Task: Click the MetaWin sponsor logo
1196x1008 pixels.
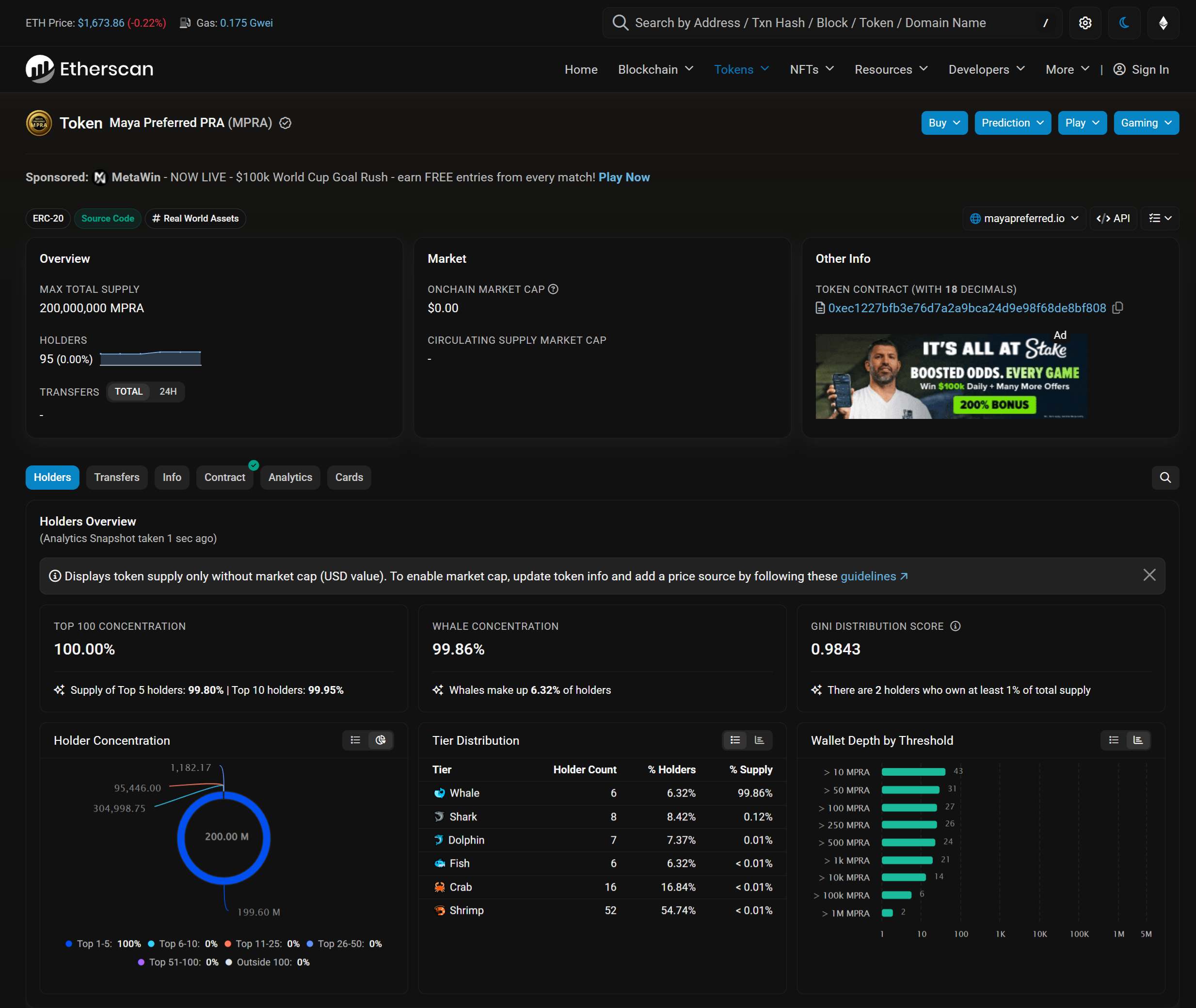Action: coord(100,178)
